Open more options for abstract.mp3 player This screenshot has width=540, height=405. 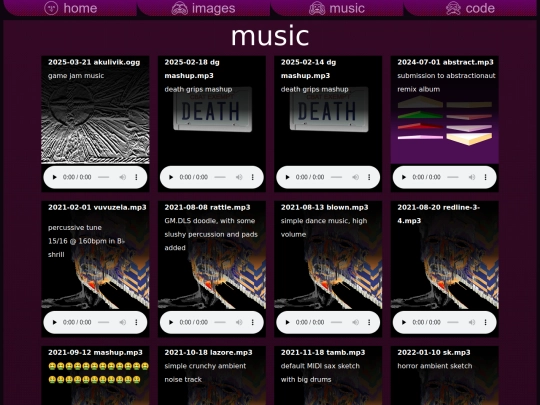click(x=486, y=177)
